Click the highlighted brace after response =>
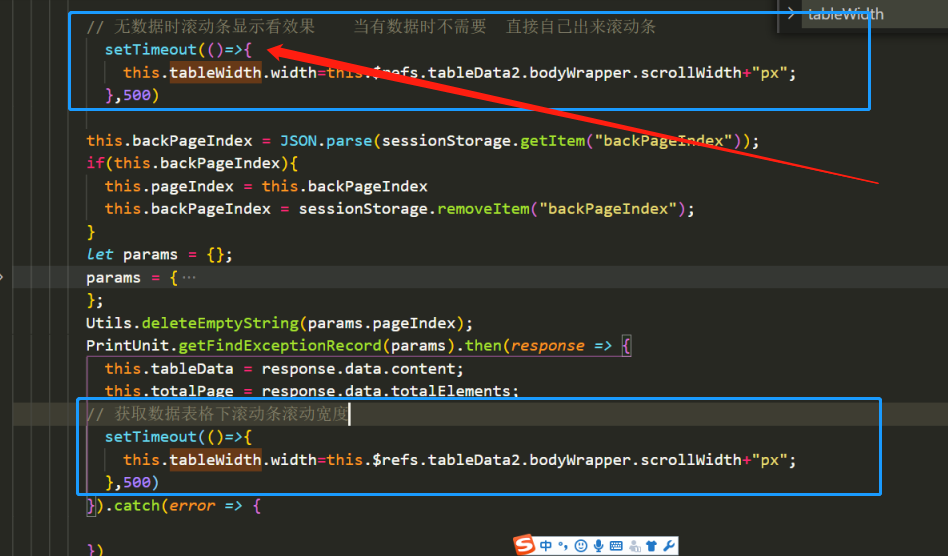The width and height of the screenshot is (948, 556). click(x=626, y=346)
